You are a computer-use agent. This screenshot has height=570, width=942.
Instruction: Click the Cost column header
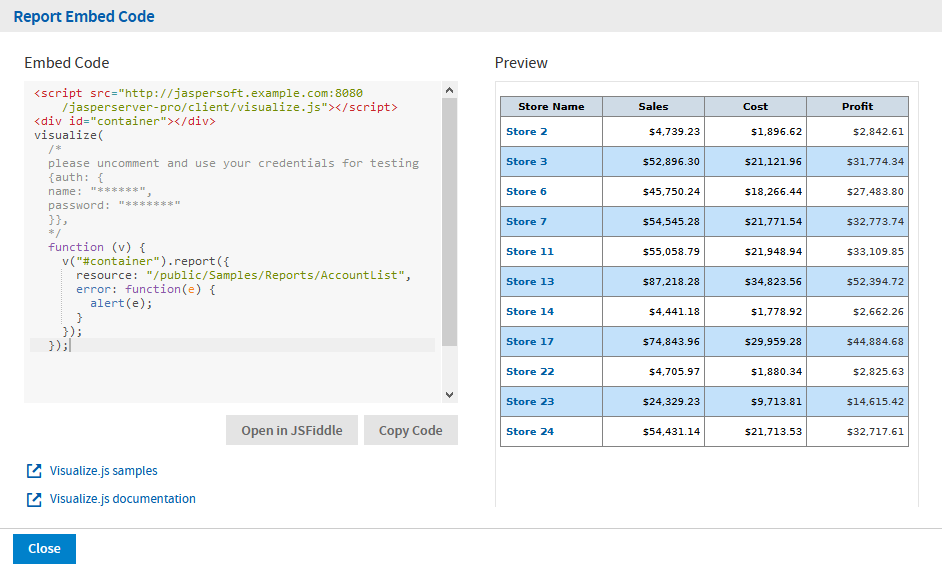pyautogui.click(x=756, y=106)
